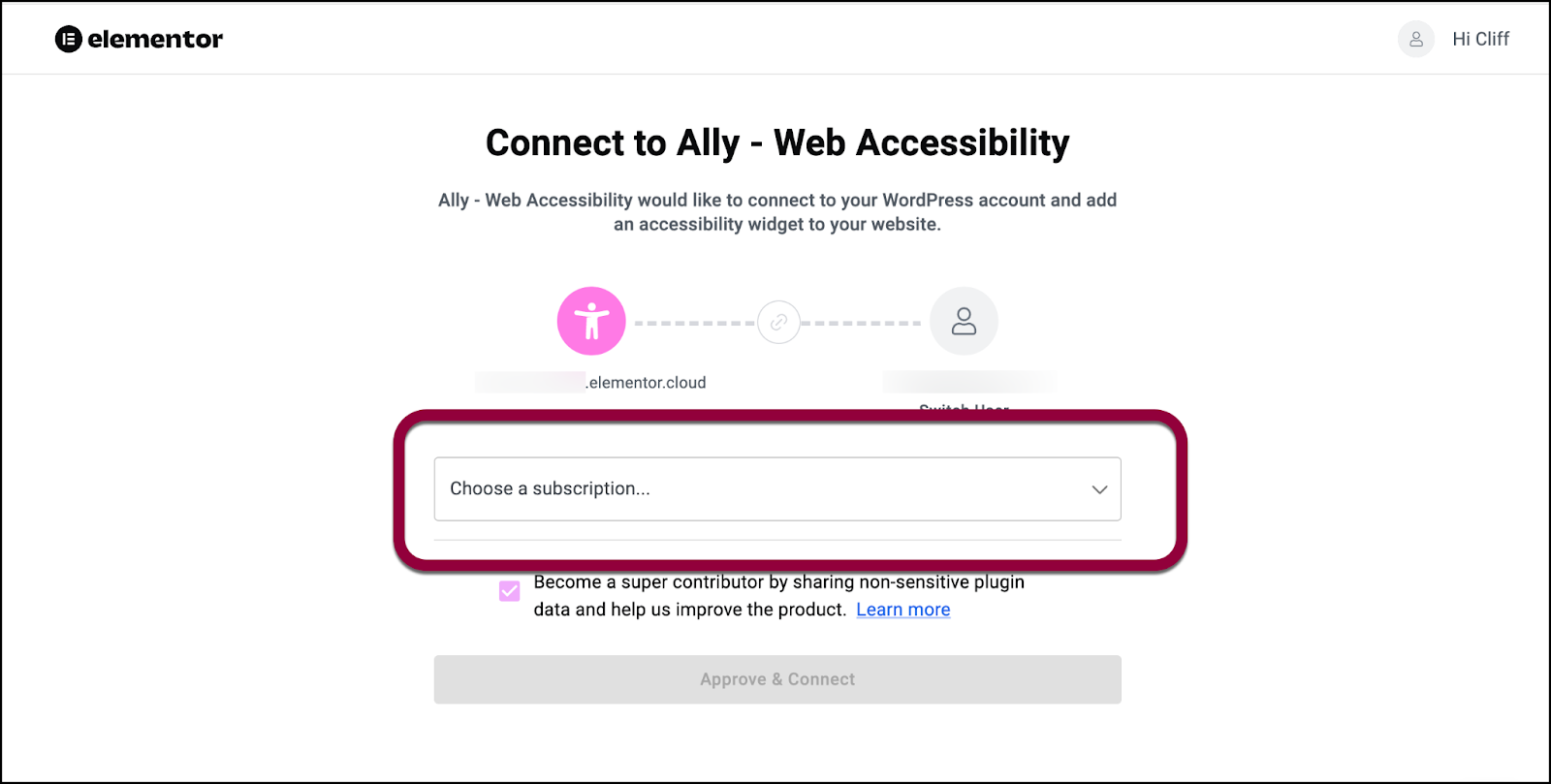Click the Elementor circular logo icon
This screenshot has width=1551, height=784.
68,40
